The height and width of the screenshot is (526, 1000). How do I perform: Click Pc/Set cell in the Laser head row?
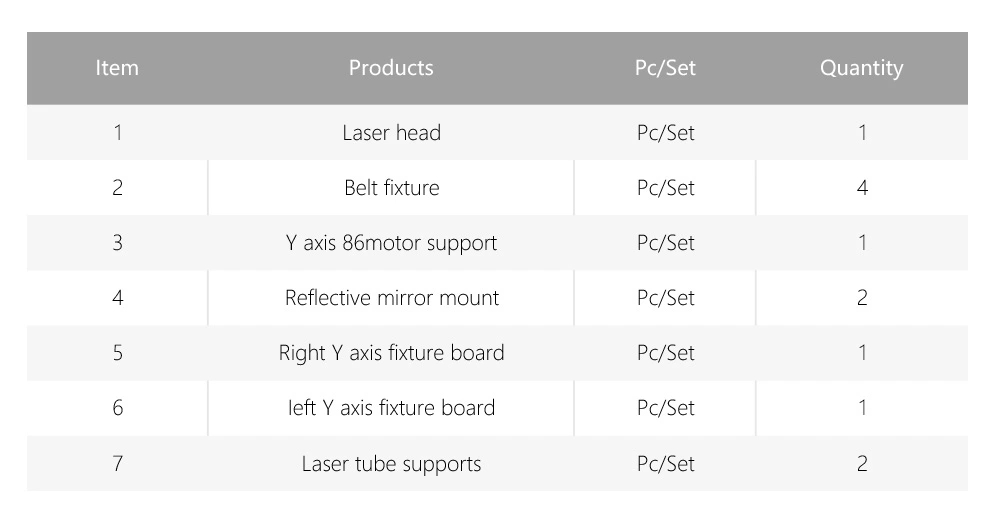pyautogui.click(x=665, y=132)
